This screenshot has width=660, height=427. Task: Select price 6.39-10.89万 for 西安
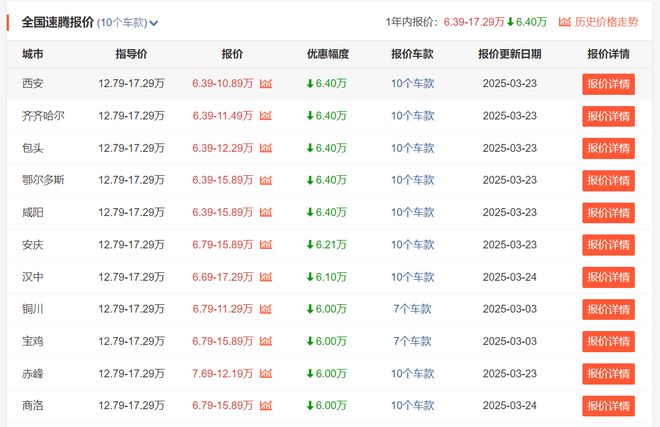(223, 83)
